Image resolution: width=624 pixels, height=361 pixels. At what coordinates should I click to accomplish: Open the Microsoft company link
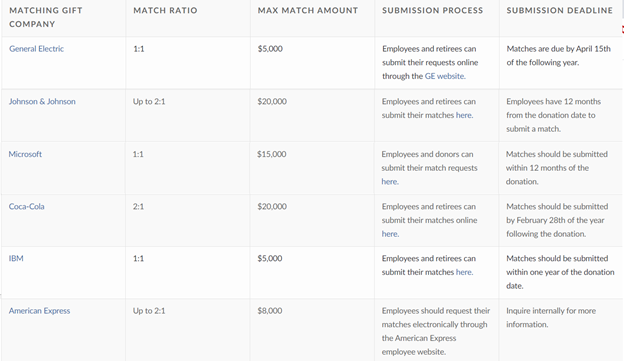(25, 154)
